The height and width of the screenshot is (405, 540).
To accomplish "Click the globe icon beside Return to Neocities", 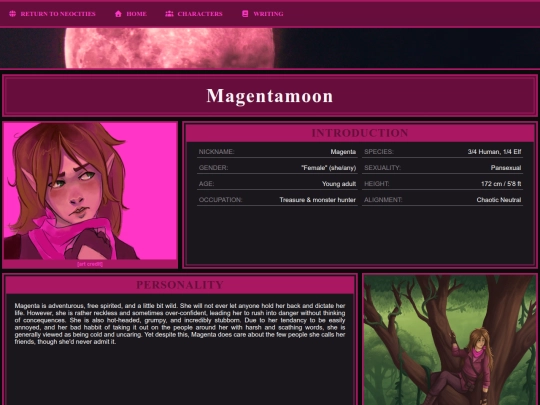I will tap(12, 14).
